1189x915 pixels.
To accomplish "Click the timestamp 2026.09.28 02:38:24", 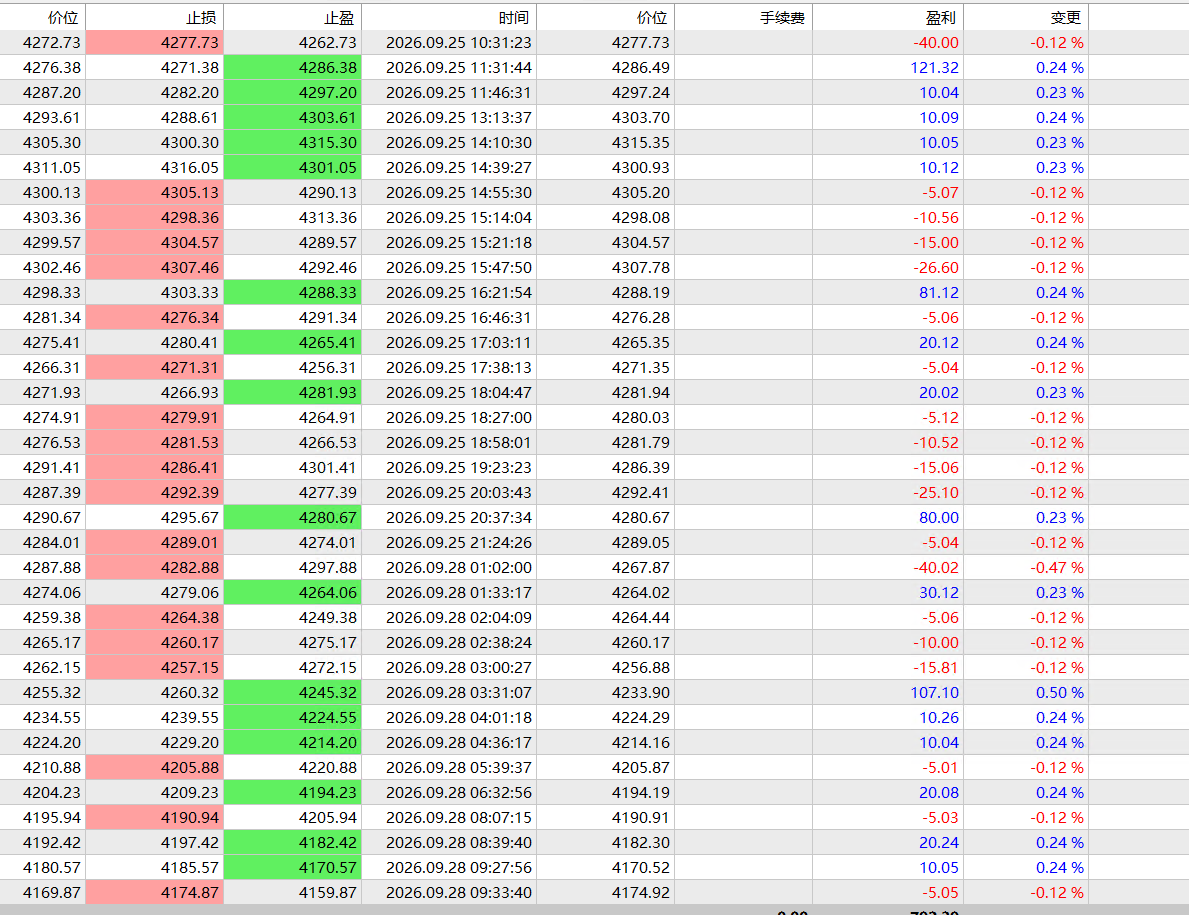I will point(459,643).
